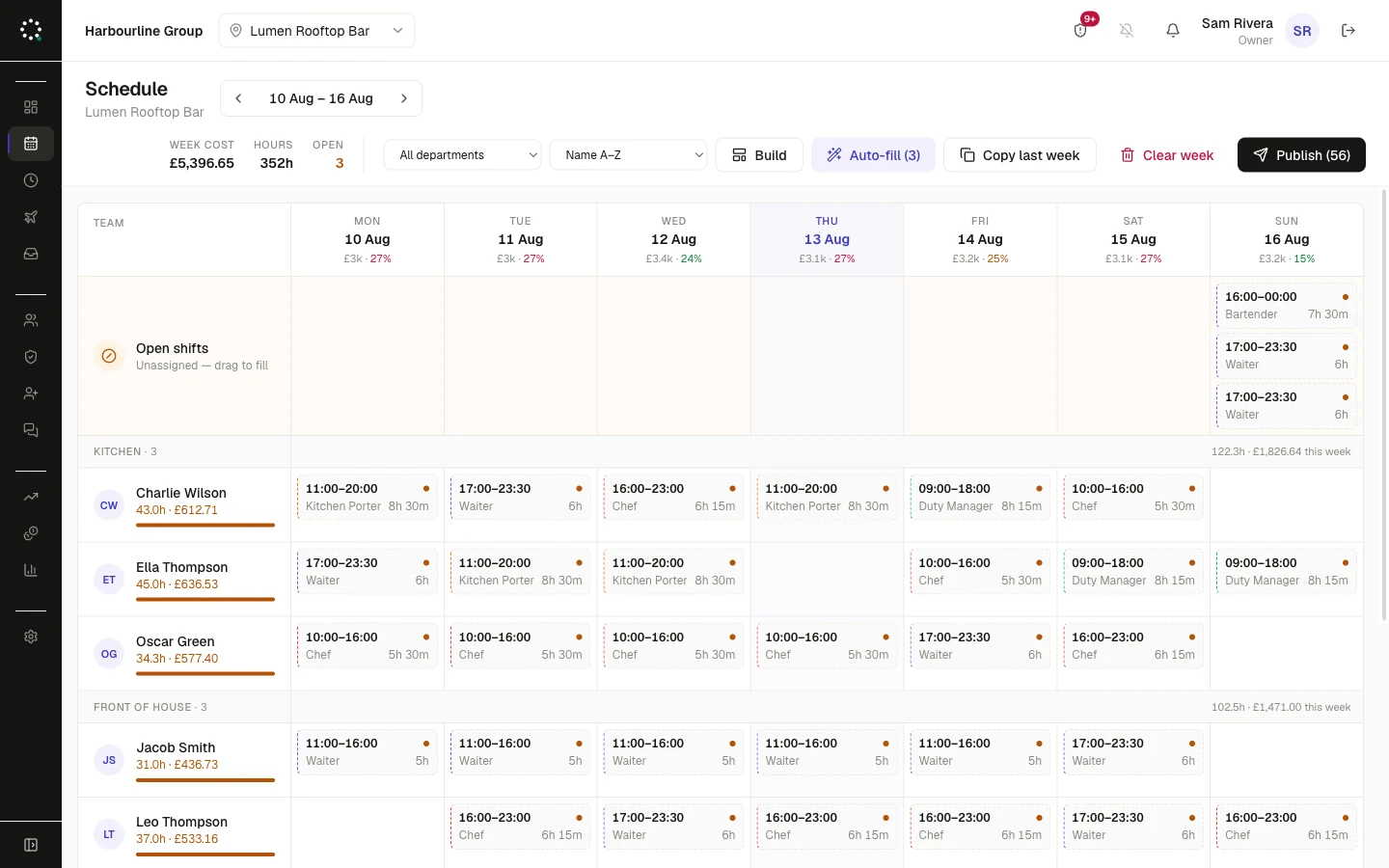The image size is (1389, 868).
Task: Open the All departments filter dropdown
Action: pos(463,155)
